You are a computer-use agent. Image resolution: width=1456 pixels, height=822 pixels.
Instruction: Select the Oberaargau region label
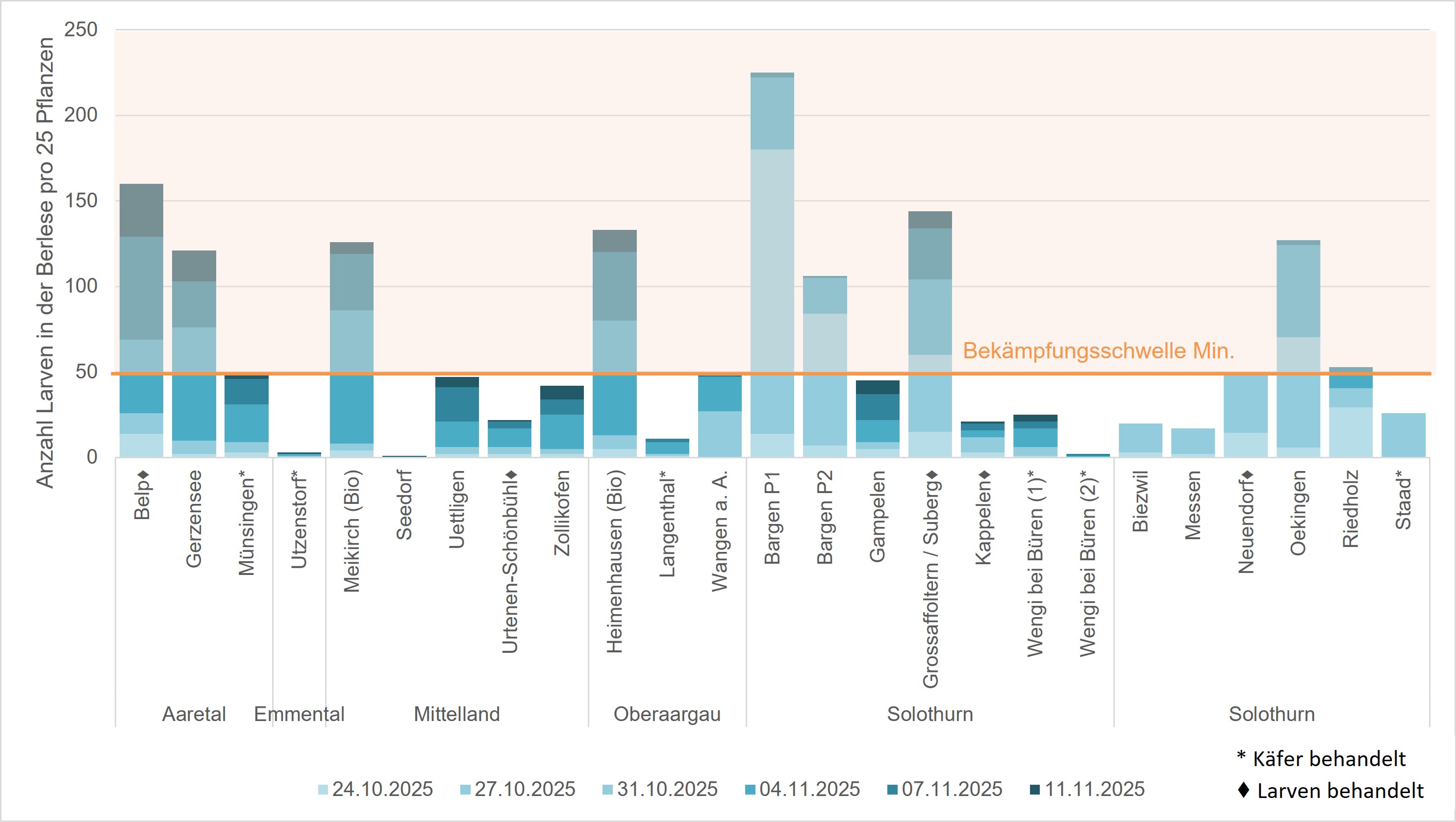[x=667, y=714]
